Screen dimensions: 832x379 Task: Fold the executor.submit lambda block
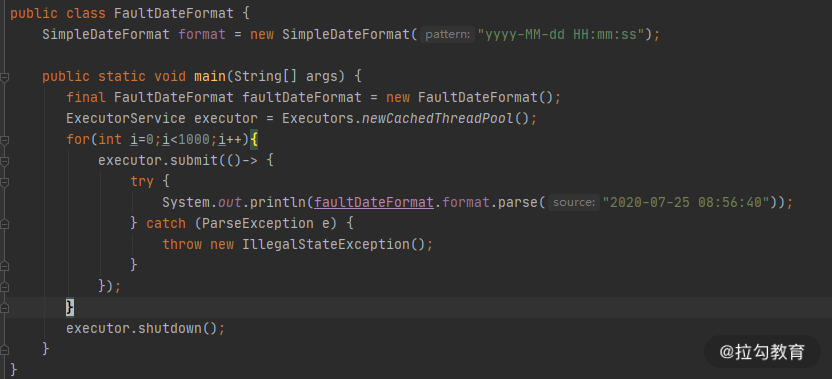coord(4,161)
